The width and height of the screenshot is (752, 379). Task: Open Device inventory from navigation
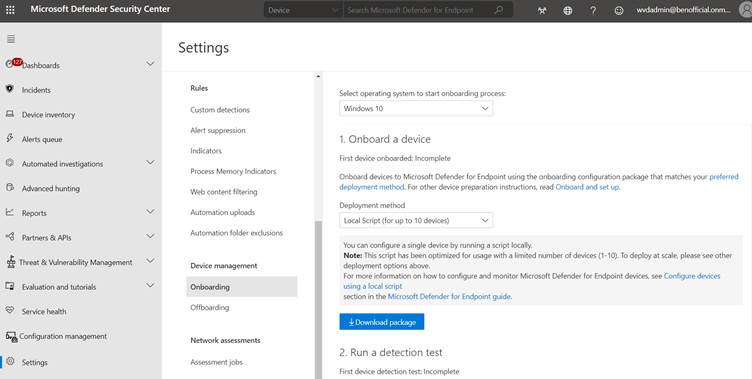point(48,115)
